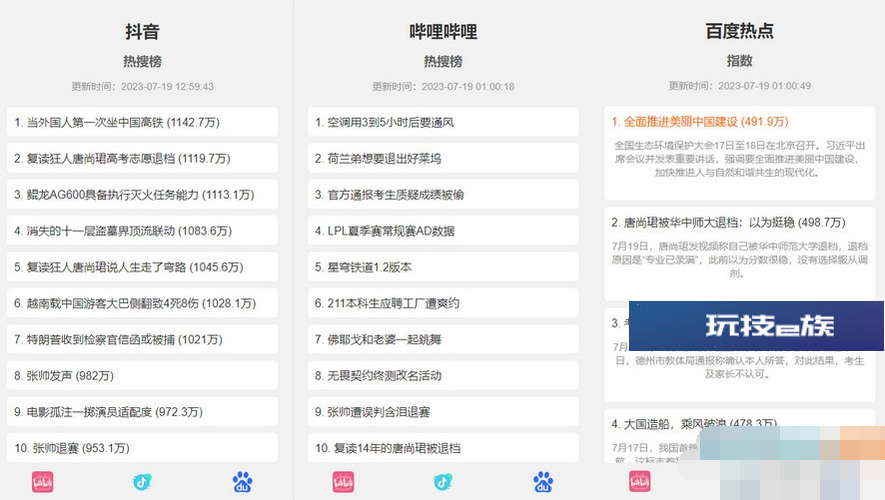Click the 百度热点 panel title

[x=739, y=30]
